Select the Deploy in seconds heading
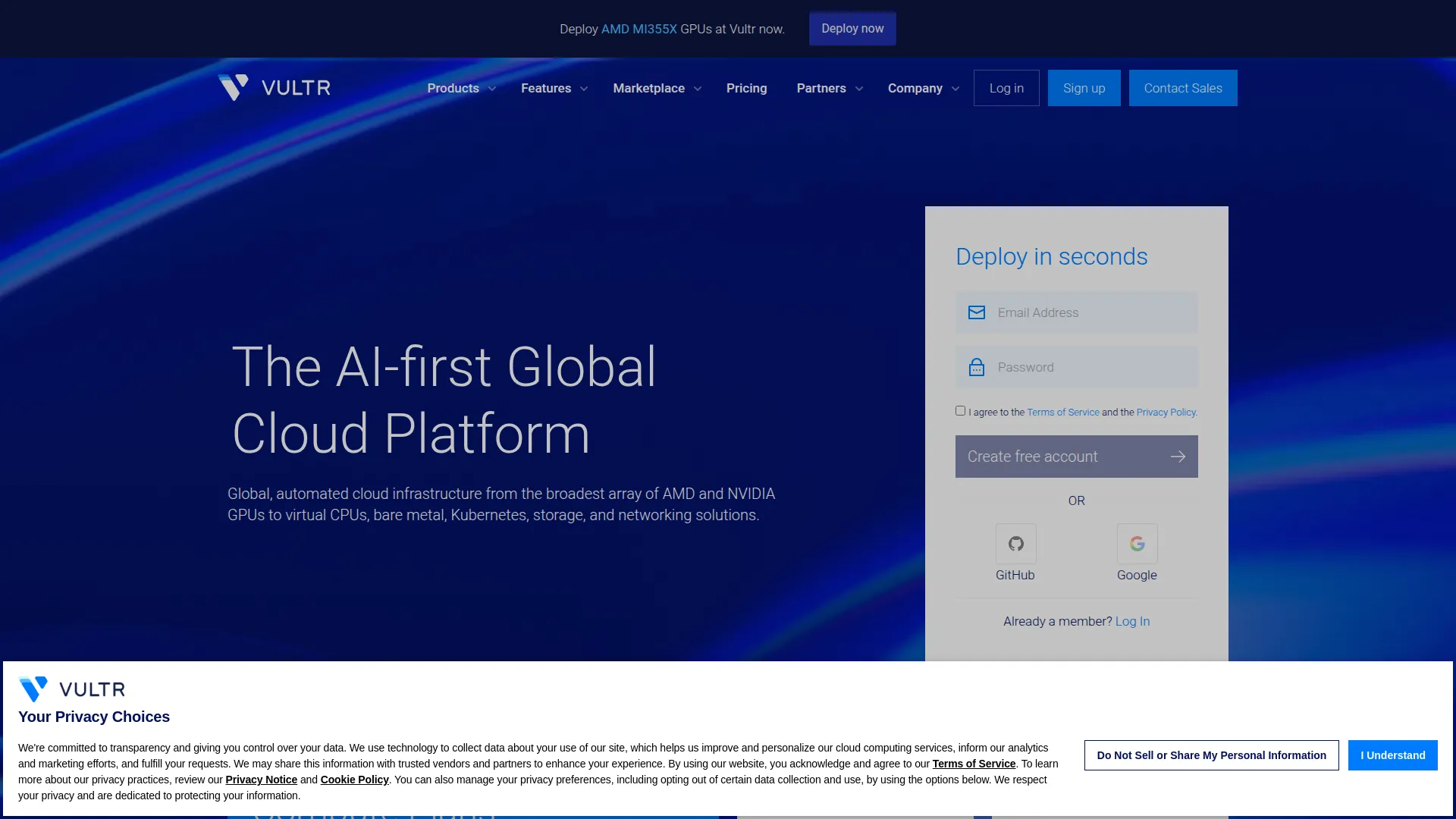 1052,257
